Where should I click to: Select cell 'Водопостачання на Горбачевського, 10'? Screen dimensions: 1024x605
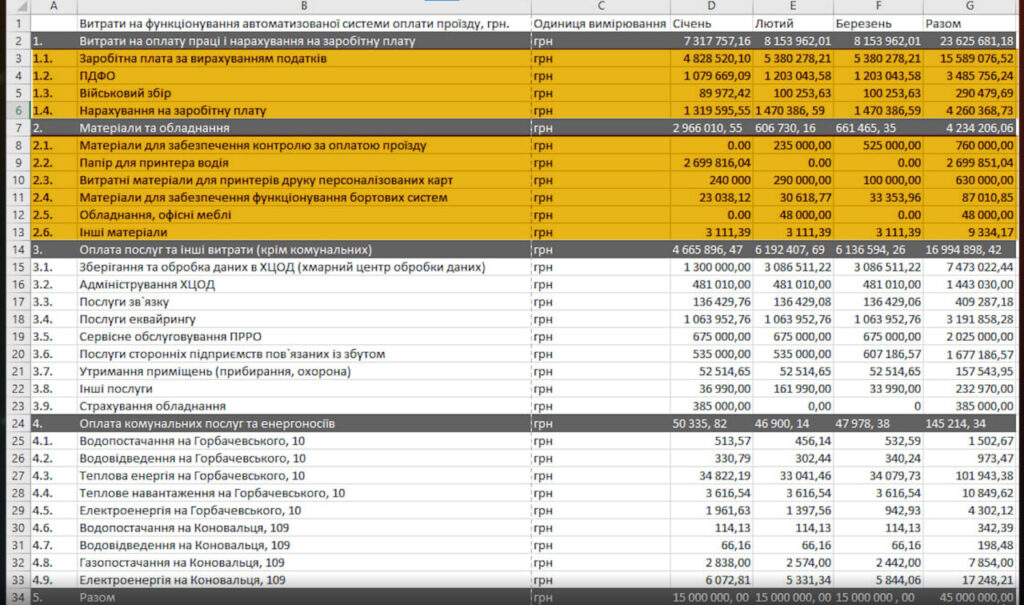click(304, 441)
